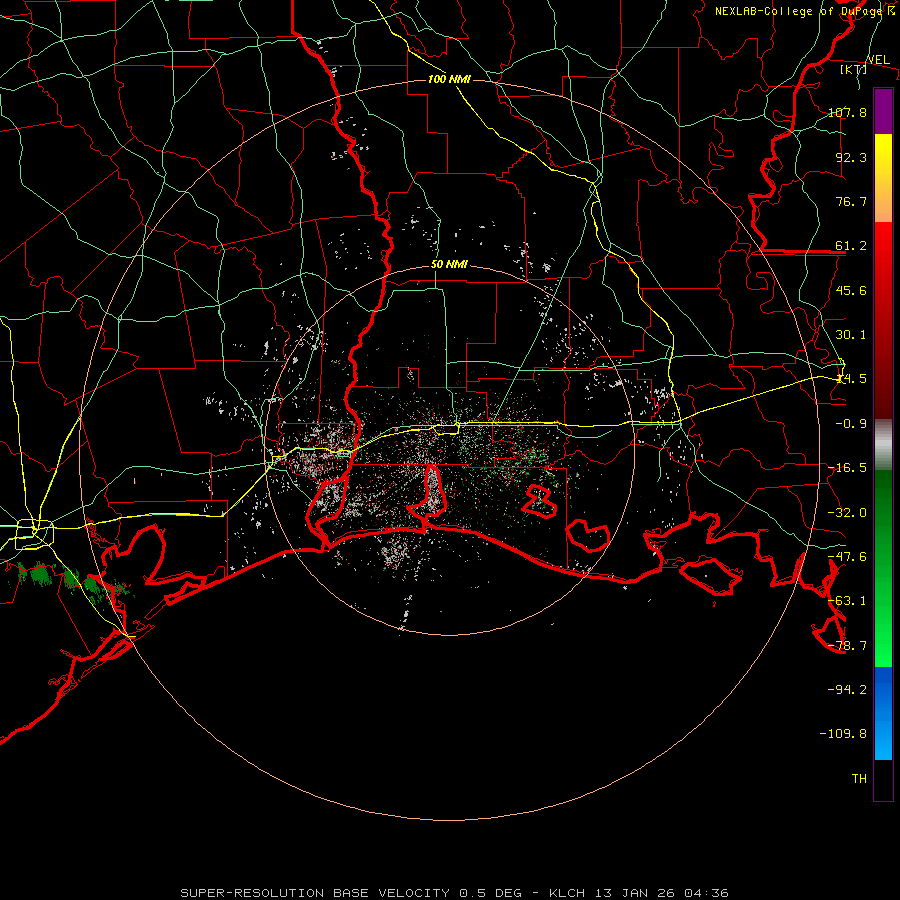
Task: Click the purple segment of the color bar
Action: point(883,111)
